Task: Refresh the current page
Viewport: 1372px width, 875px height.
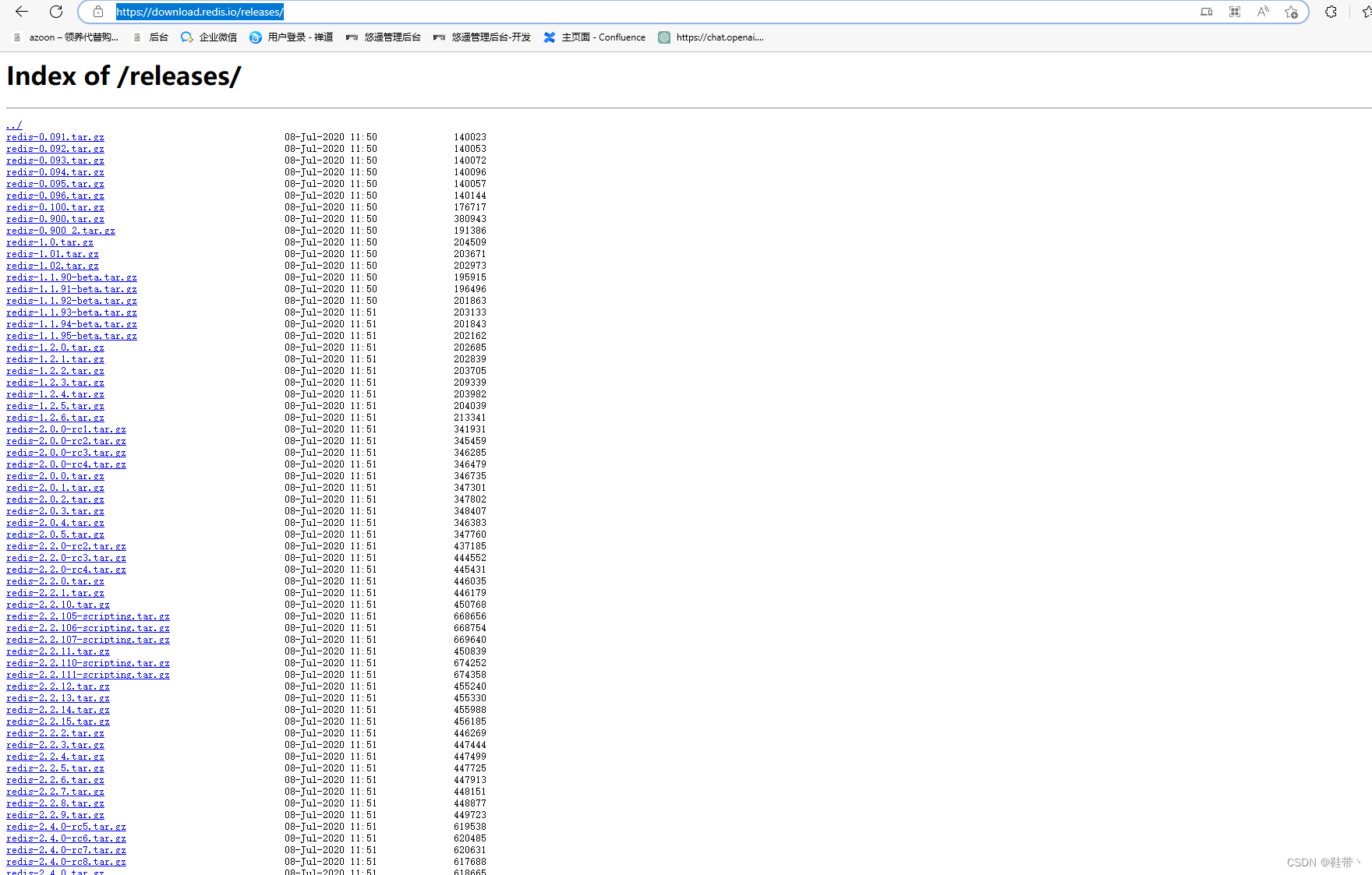Action: (x=55, y=12)
